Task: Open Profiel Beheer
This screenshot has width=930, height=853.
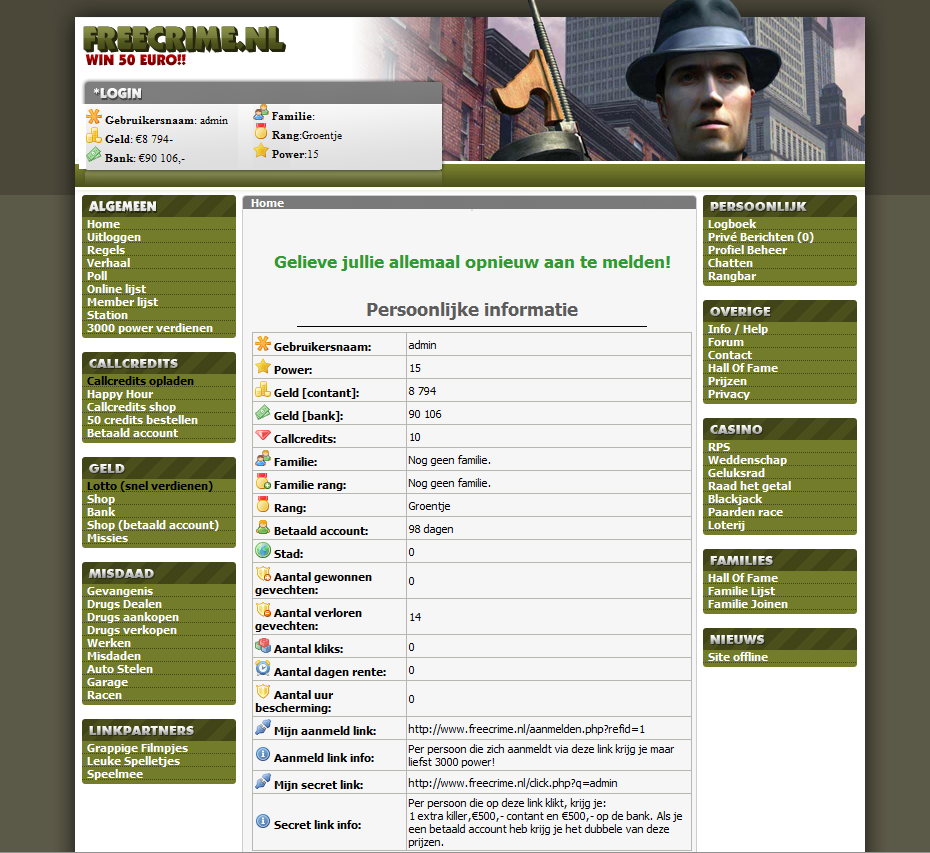Action: [747, 250]
